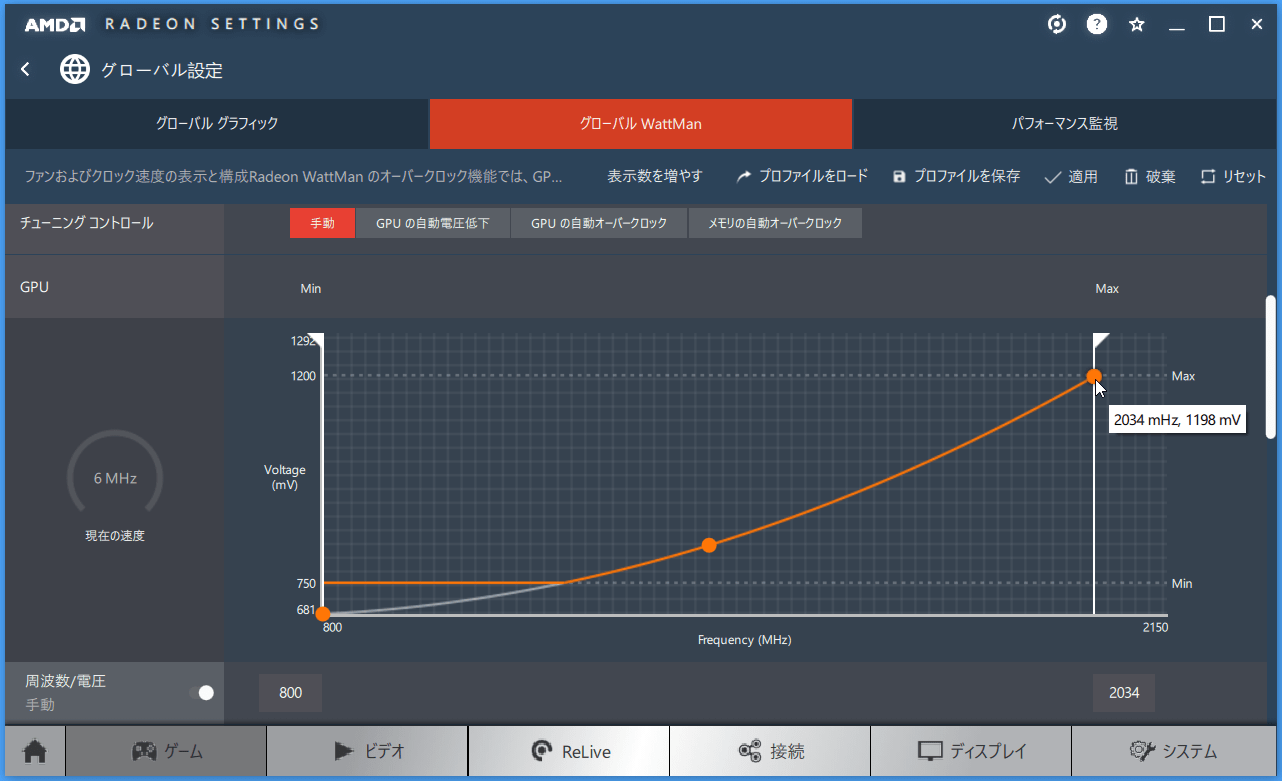Select GPU の自動オーバークロック
The width and height of the screenshot is (1282, 781).
(x=599, y=223)
